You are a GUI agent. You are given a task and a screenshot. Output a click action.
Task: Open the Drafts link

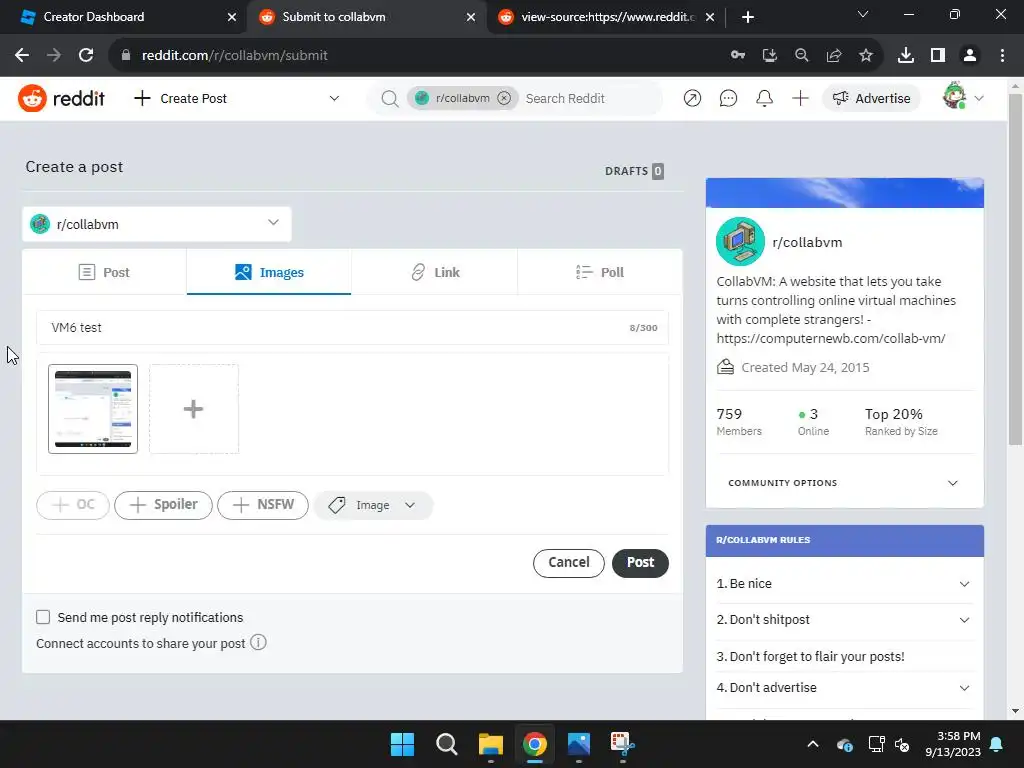point(634,171)
